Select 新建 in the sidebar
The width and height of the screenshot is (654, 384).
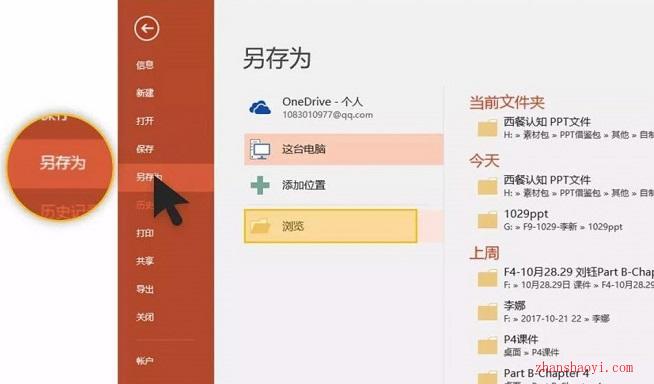tap(145, 93)
